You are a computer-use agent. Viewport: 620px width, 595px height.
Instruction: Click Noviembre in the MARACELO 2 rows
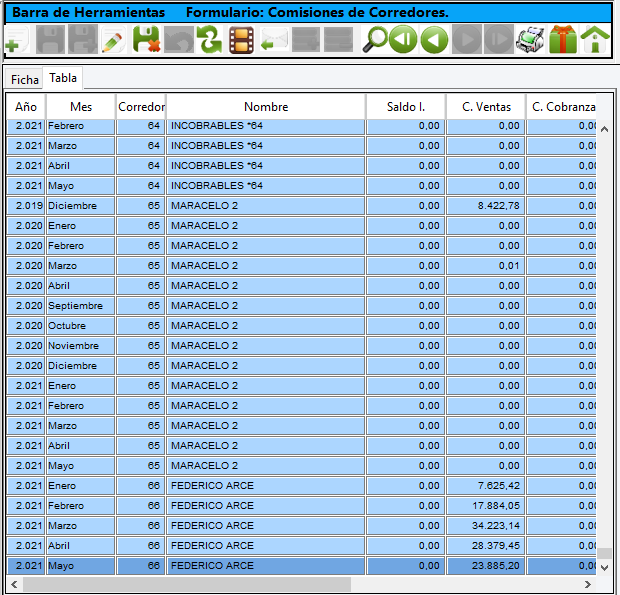pos(81,346)
